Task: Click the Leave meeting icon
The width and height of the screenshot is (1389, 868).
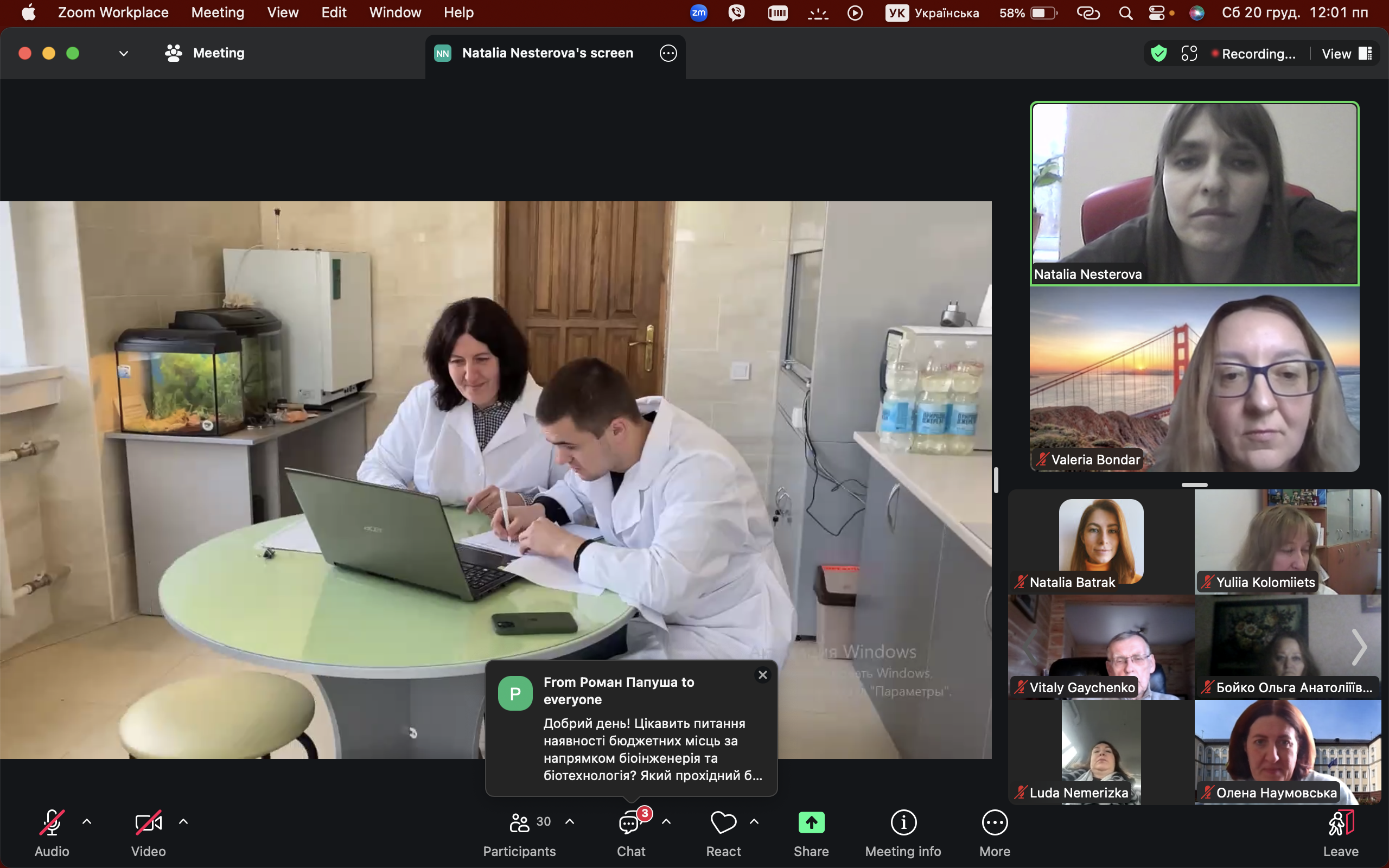Action: point(1340,822)
